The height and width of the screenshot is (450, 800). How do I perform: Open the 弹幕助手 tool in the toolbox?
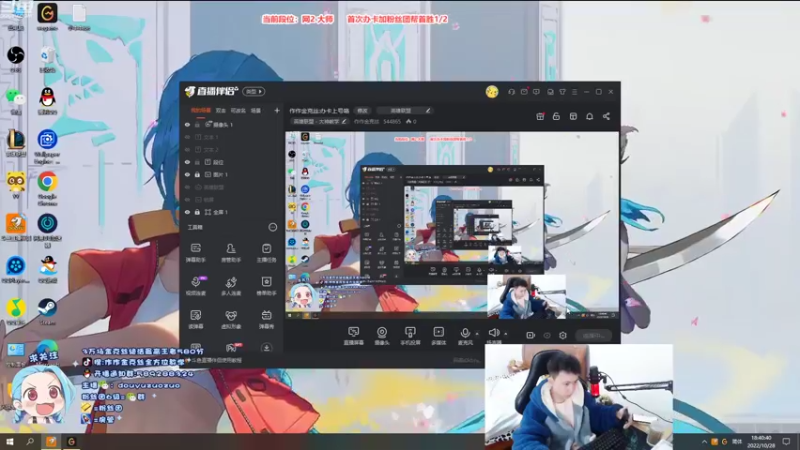click(195, 253)
